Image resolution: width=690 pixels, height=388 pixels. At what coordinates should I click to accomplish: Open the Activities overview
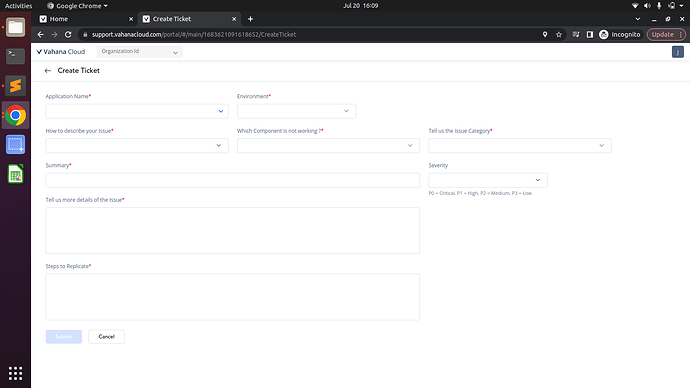(18, 6)
